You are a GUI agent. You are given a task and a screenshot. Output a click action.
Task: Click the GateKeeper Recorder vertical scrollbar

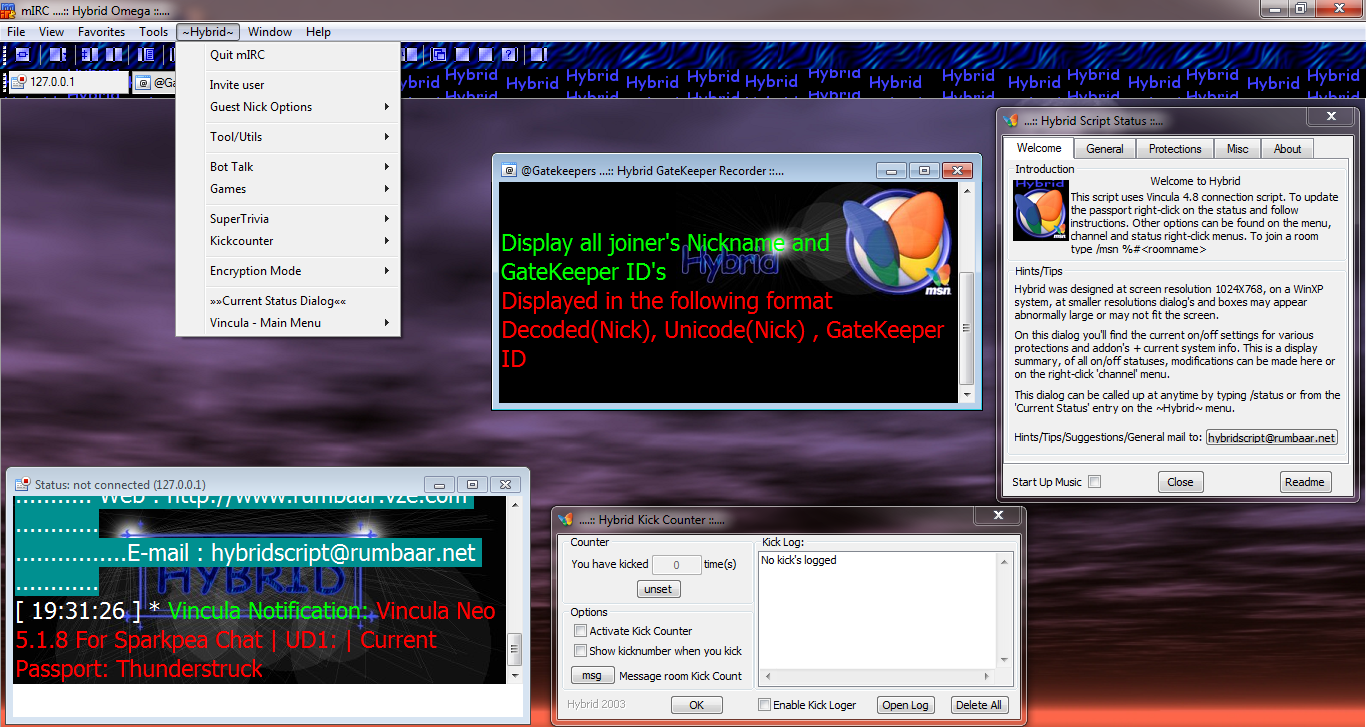click(966, 293)
